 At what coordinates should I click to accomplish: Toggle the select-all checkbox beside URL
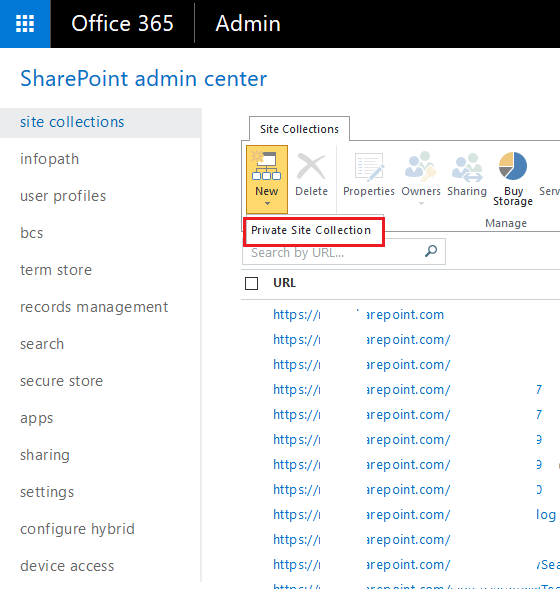251,284
